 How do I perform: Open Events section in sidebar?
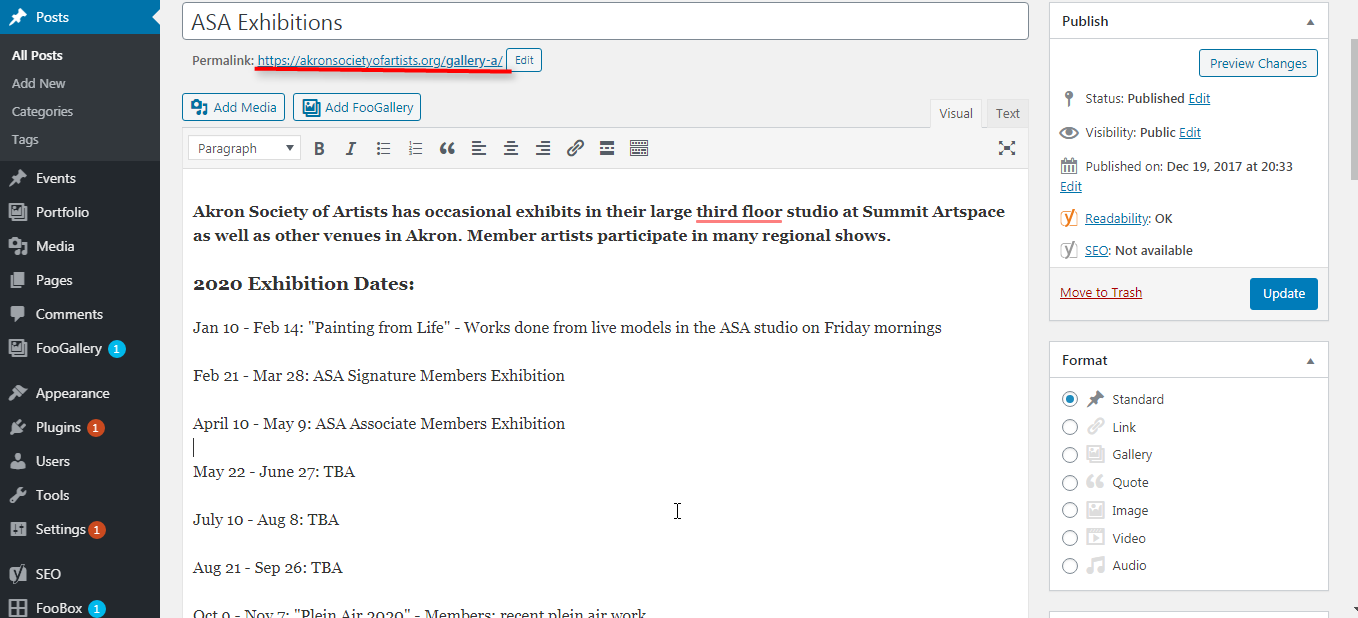pos(80,178)
